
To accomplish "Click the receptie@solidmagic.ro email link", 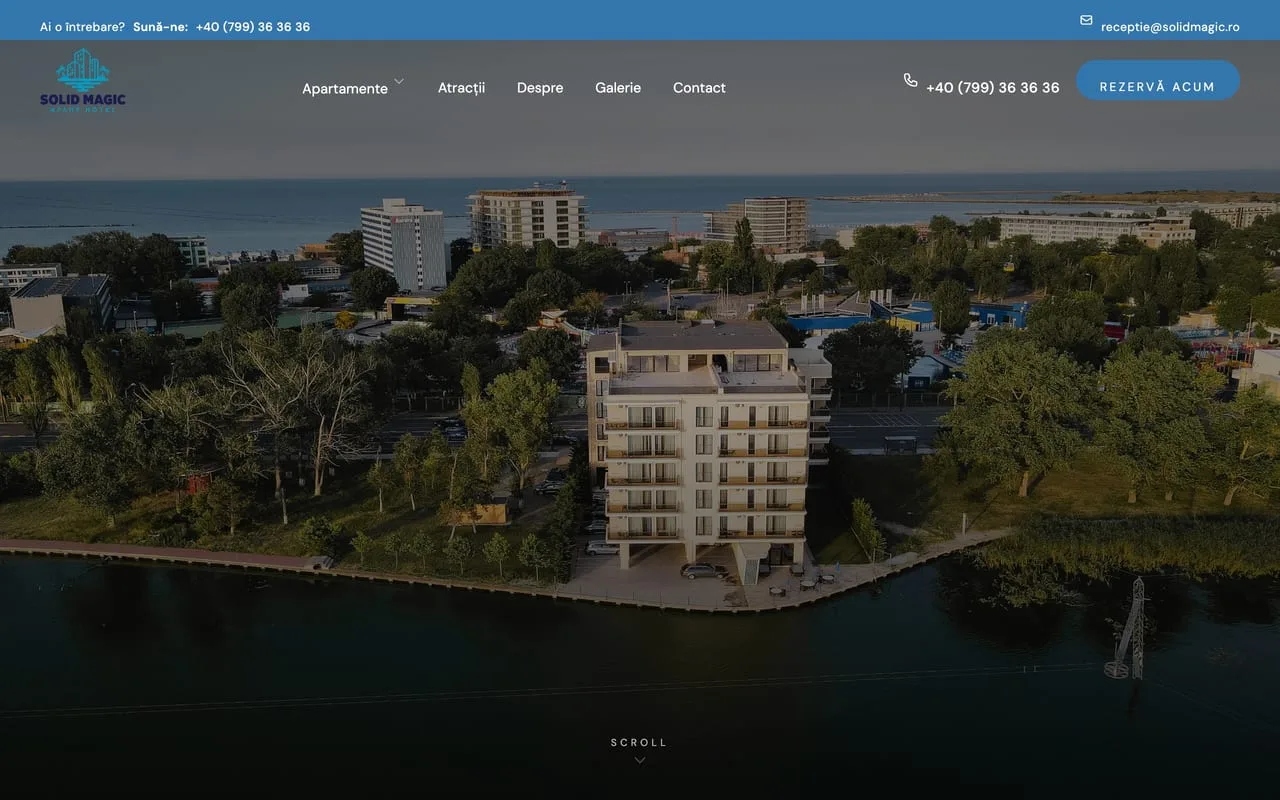I will (x=1170, y=27).
